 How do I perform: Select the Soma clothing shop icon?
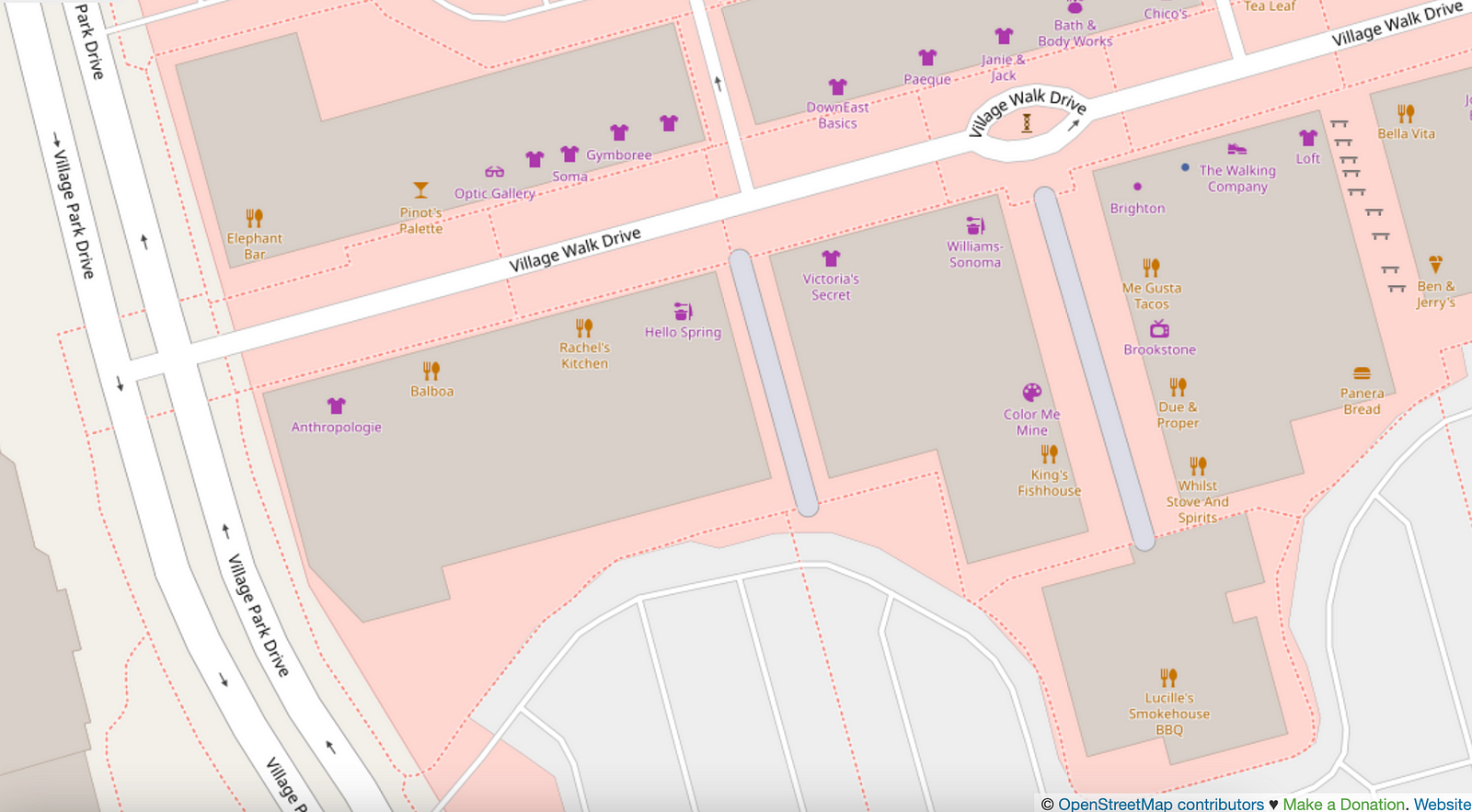[x=569, y=154]
